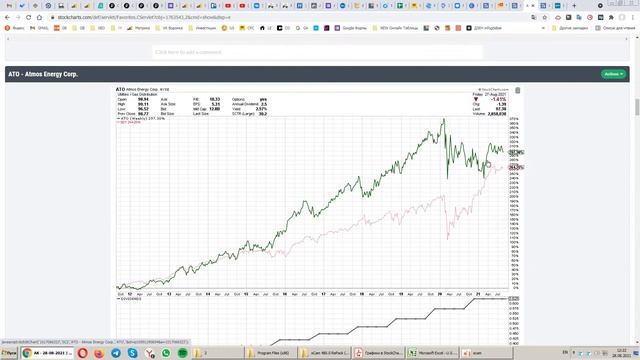This screenshot has width=640, height=360.
Task: Open the PDF document taskbar button
Action: (x=378, y=353)
